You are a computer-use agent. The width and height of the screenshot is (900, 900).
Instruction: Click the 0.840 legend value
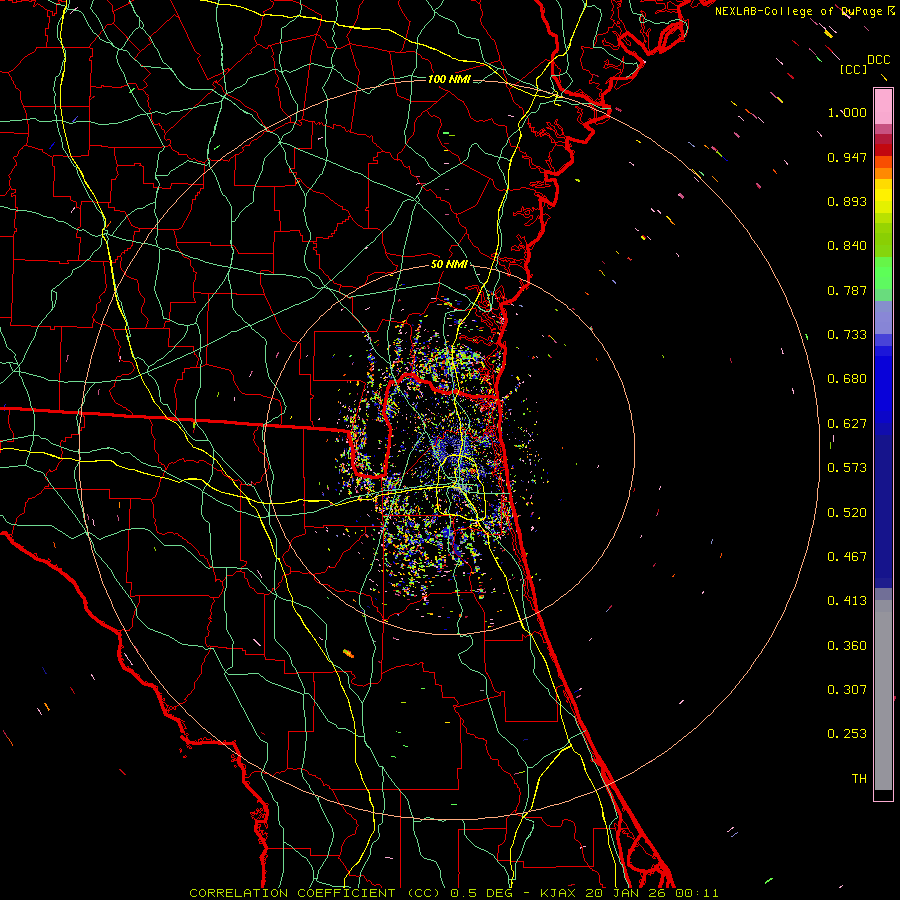(x=847, y=246)
